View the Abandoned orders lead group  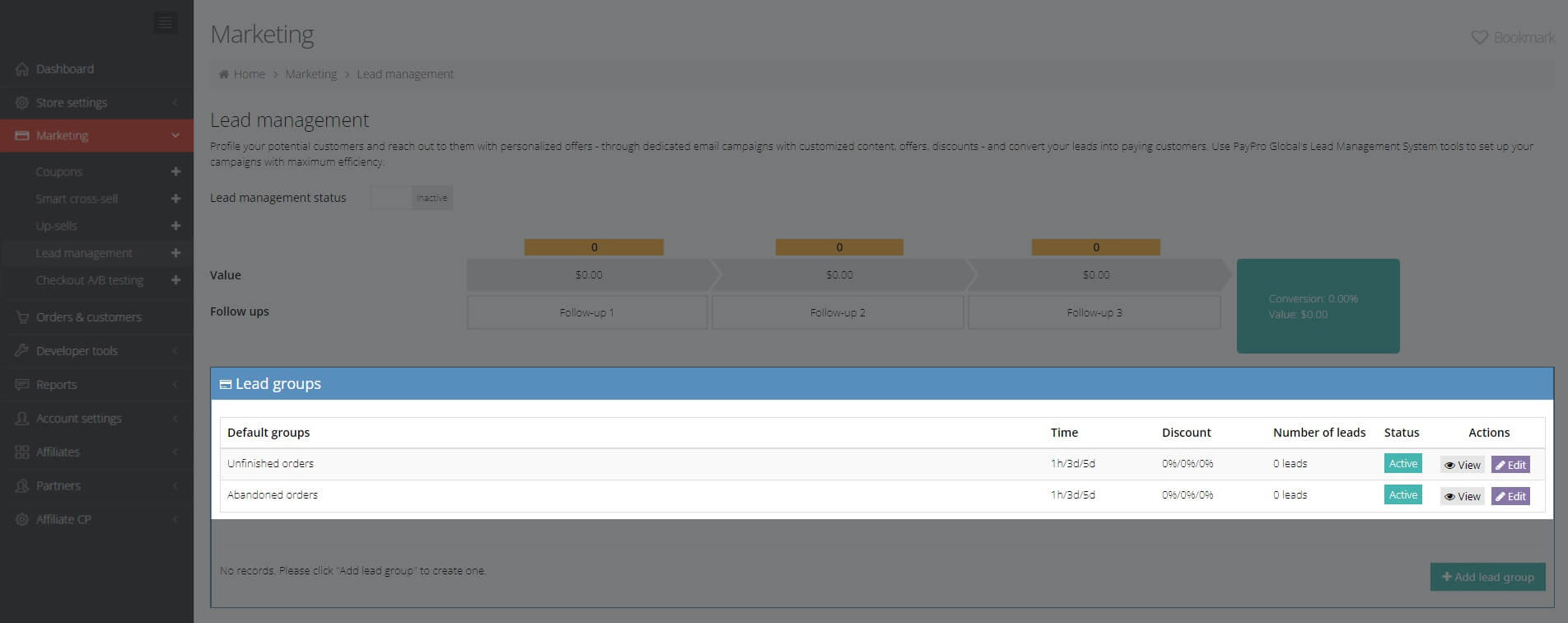coord(1462,496)
